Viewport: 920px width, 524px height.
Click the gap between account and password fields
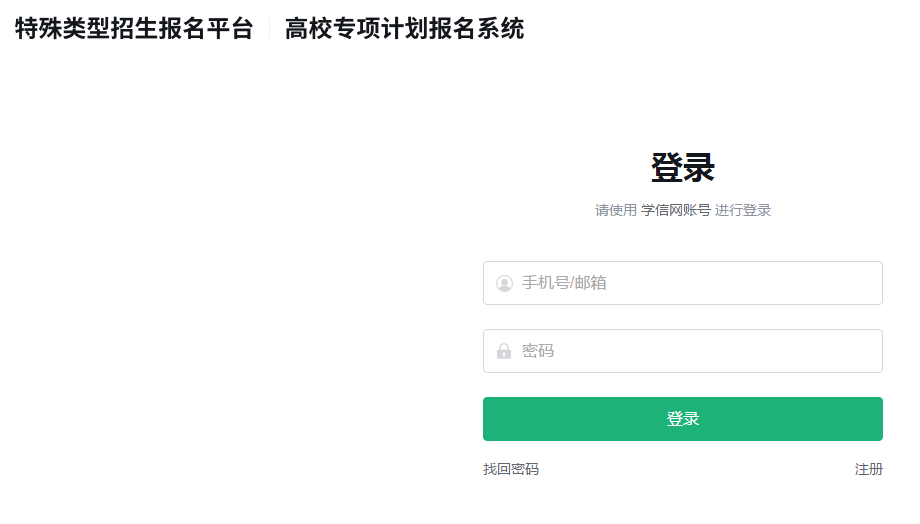[683, 317]
